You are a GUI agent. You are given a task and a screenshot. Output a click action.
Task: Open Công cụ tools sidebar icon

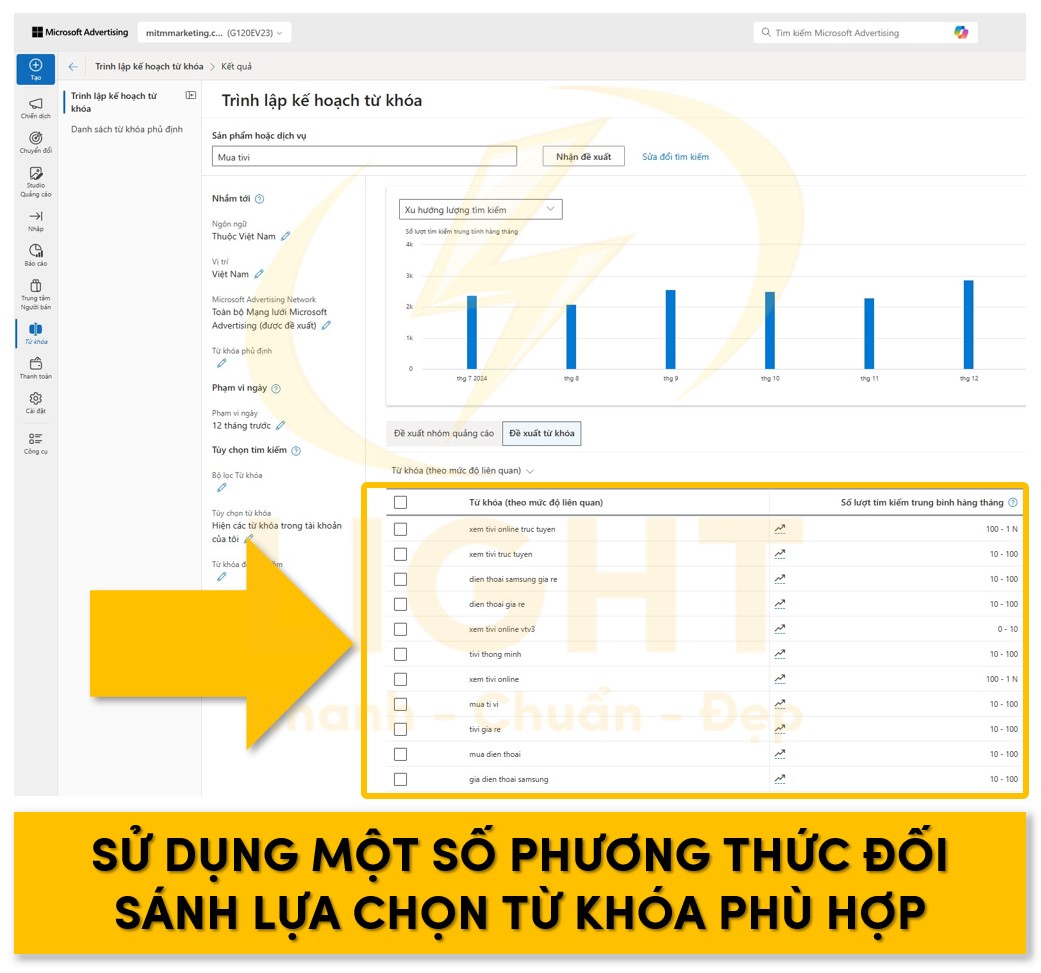coord(35,443)
